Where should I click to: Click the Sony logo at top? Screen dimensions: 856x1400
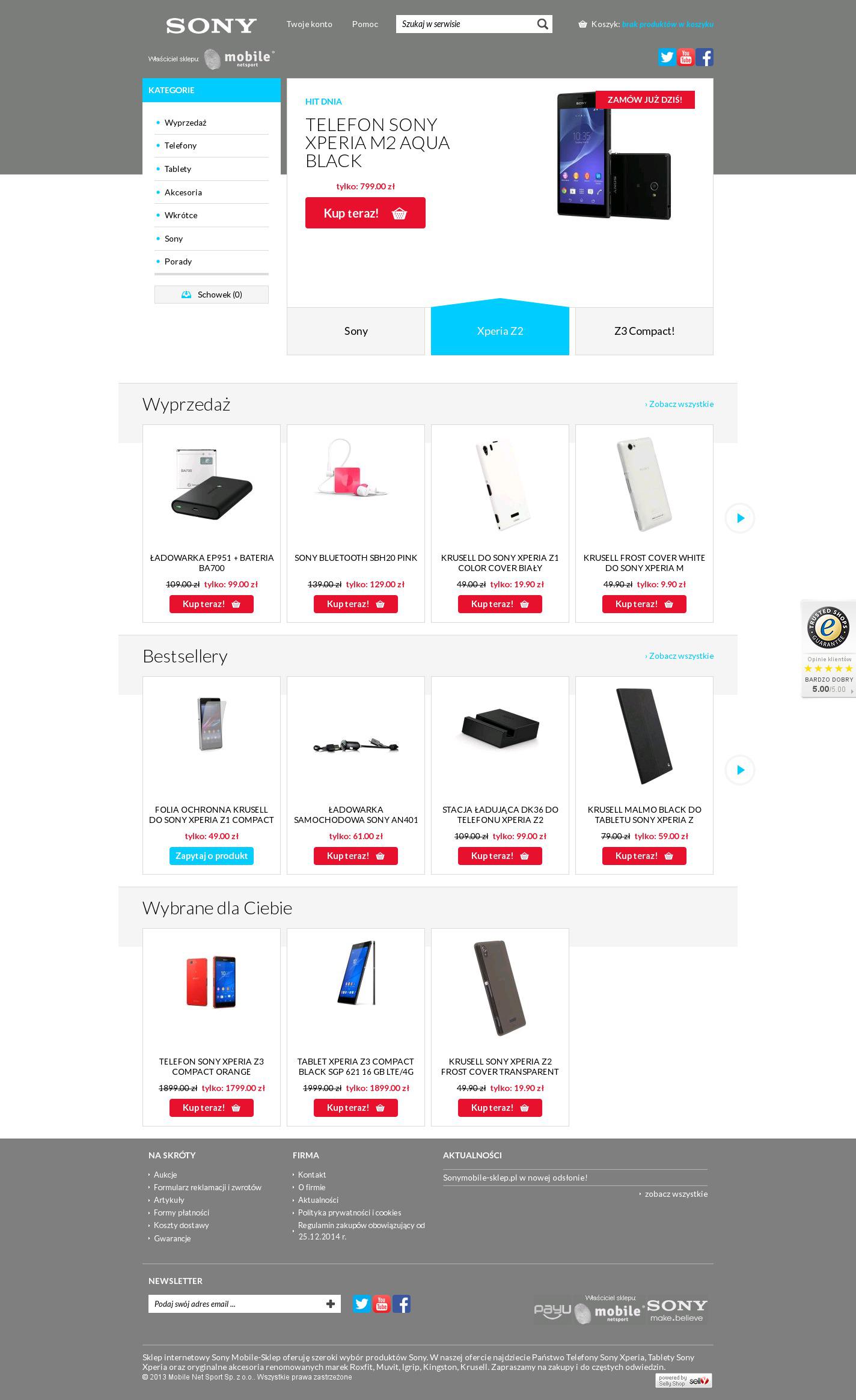pos(211,25)
